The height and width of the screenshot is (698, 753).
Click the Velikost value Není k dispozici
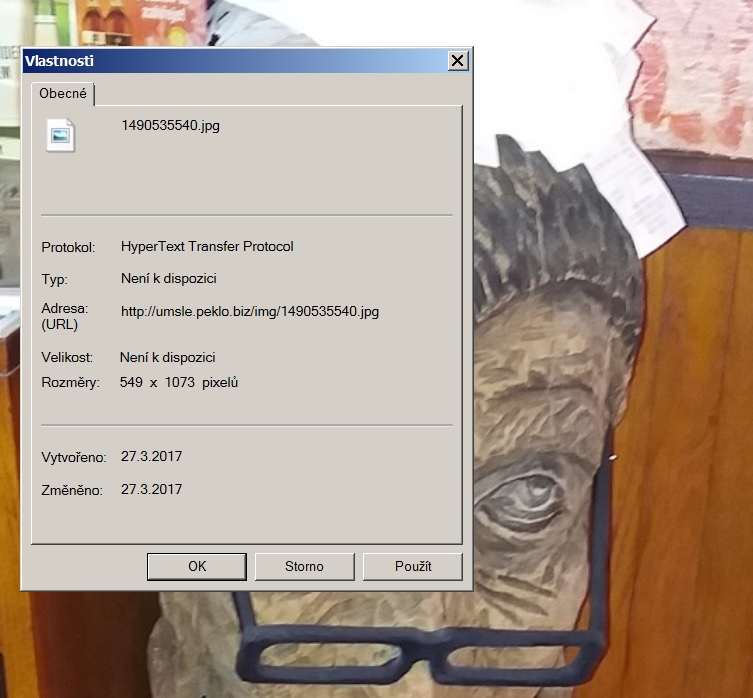(168, 357)
